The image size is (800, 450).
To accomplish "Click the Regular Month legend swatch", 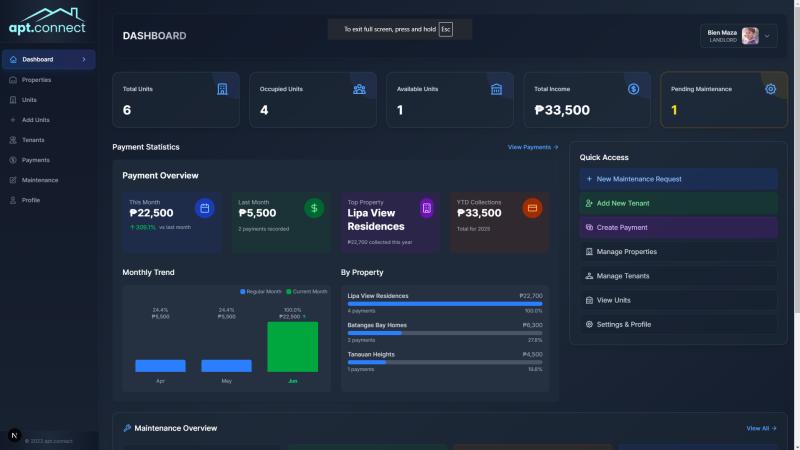I will pyautogui.click(x=242, y=292).
